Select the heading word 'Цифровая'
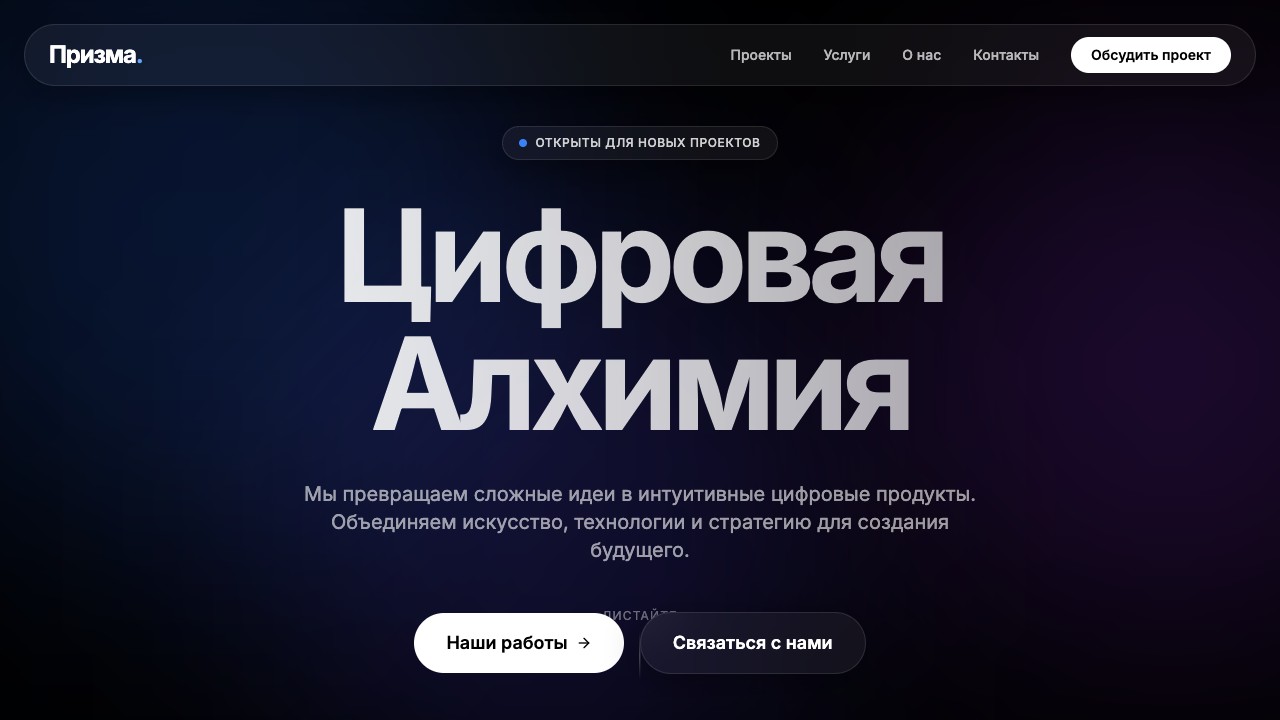The width and height of the screenshot is (1280, 720). pyautogui.click(x=640, y=260)
